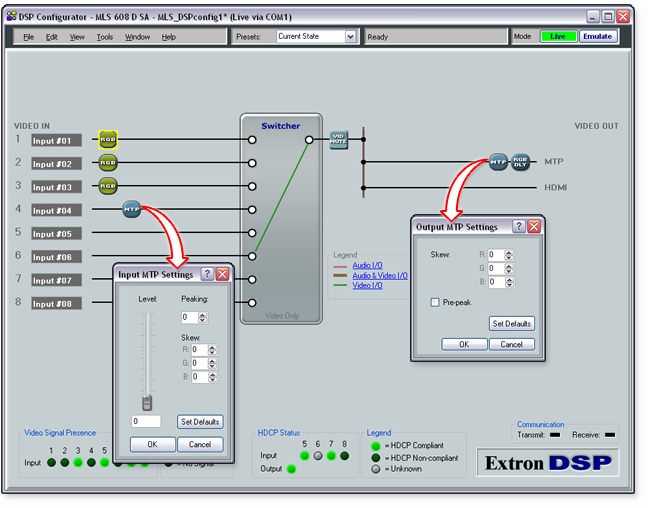Viewport: 648px width, 508px height.
Task: Open the Video I/O legend link
Action: coord(367,285)
